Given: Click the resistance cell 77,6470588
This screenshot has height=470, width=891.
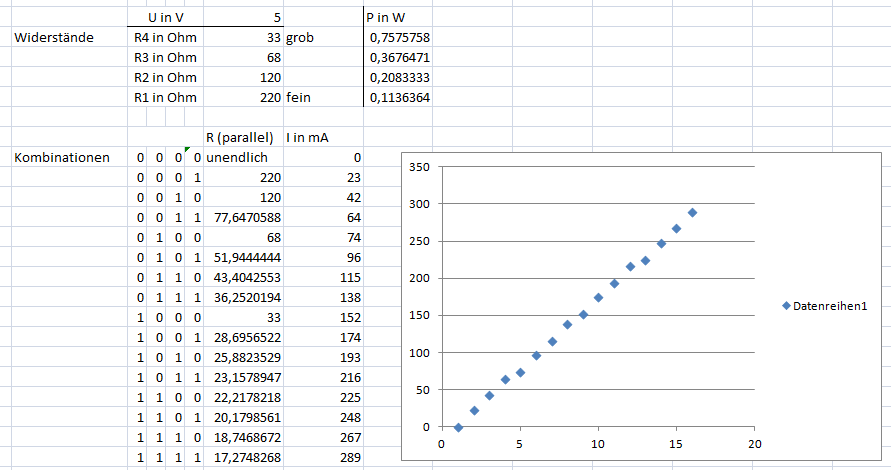Looking at the screenshot, I should pos(244,217).
